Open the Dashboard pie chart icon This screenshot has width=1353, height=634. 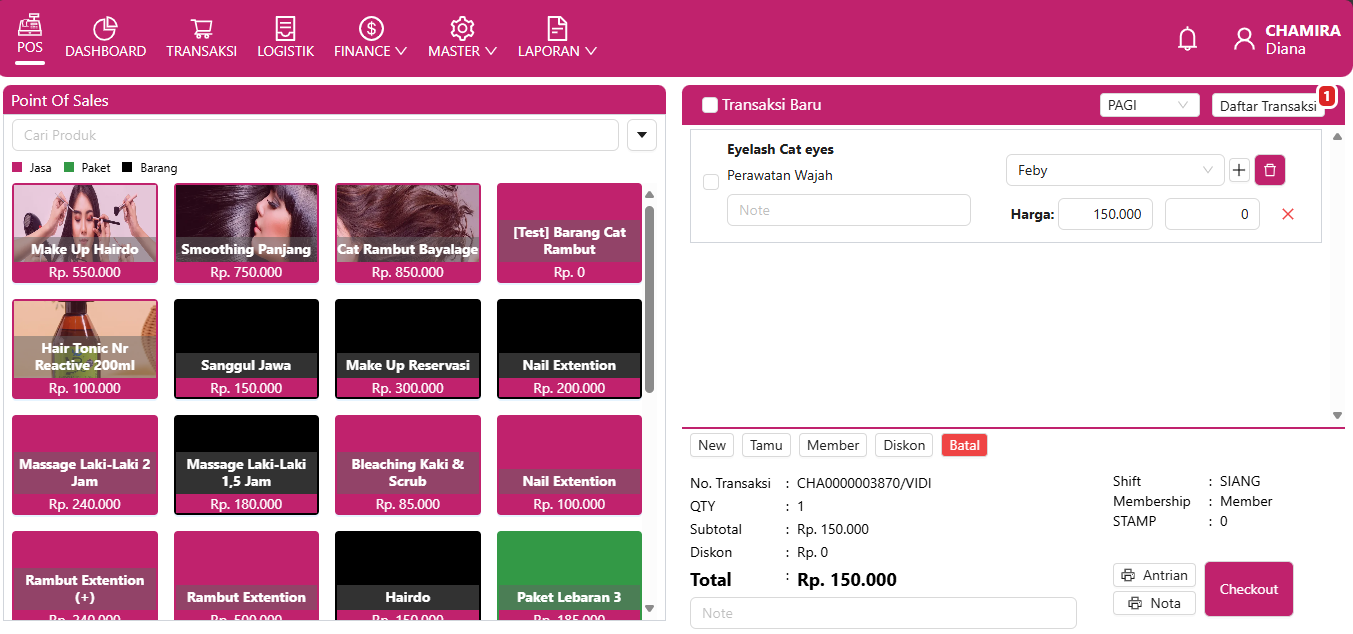tap(105, 29)
